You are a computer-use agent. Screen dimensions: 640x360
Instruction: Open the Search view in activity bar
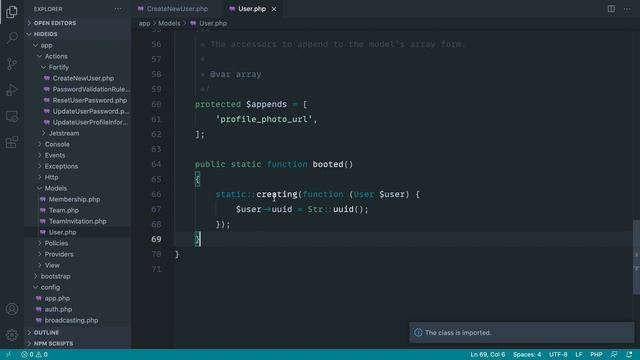point(12,38)
